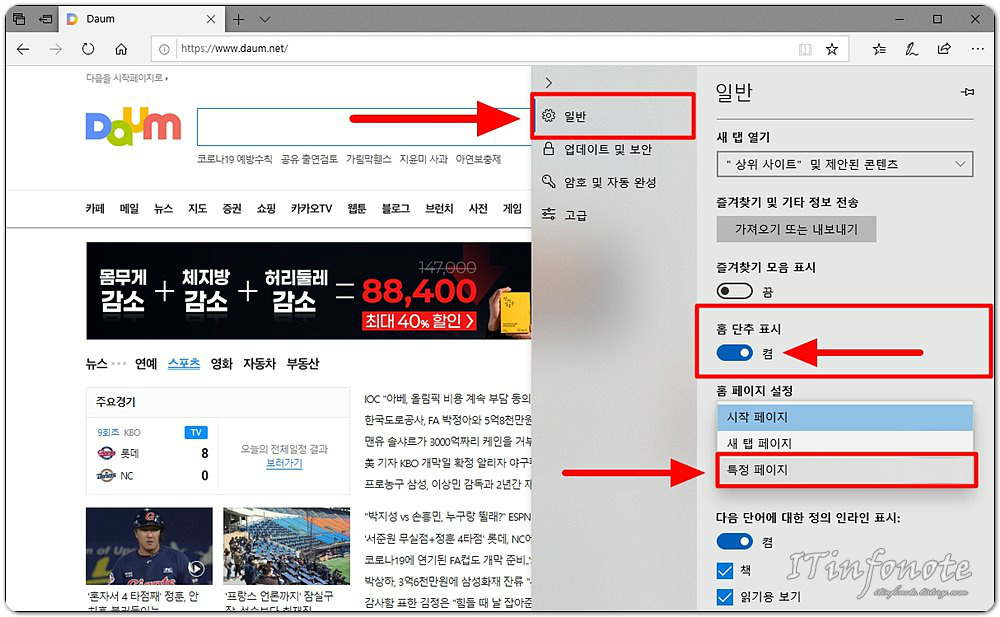Toggle the inline definitions switch

735,542
